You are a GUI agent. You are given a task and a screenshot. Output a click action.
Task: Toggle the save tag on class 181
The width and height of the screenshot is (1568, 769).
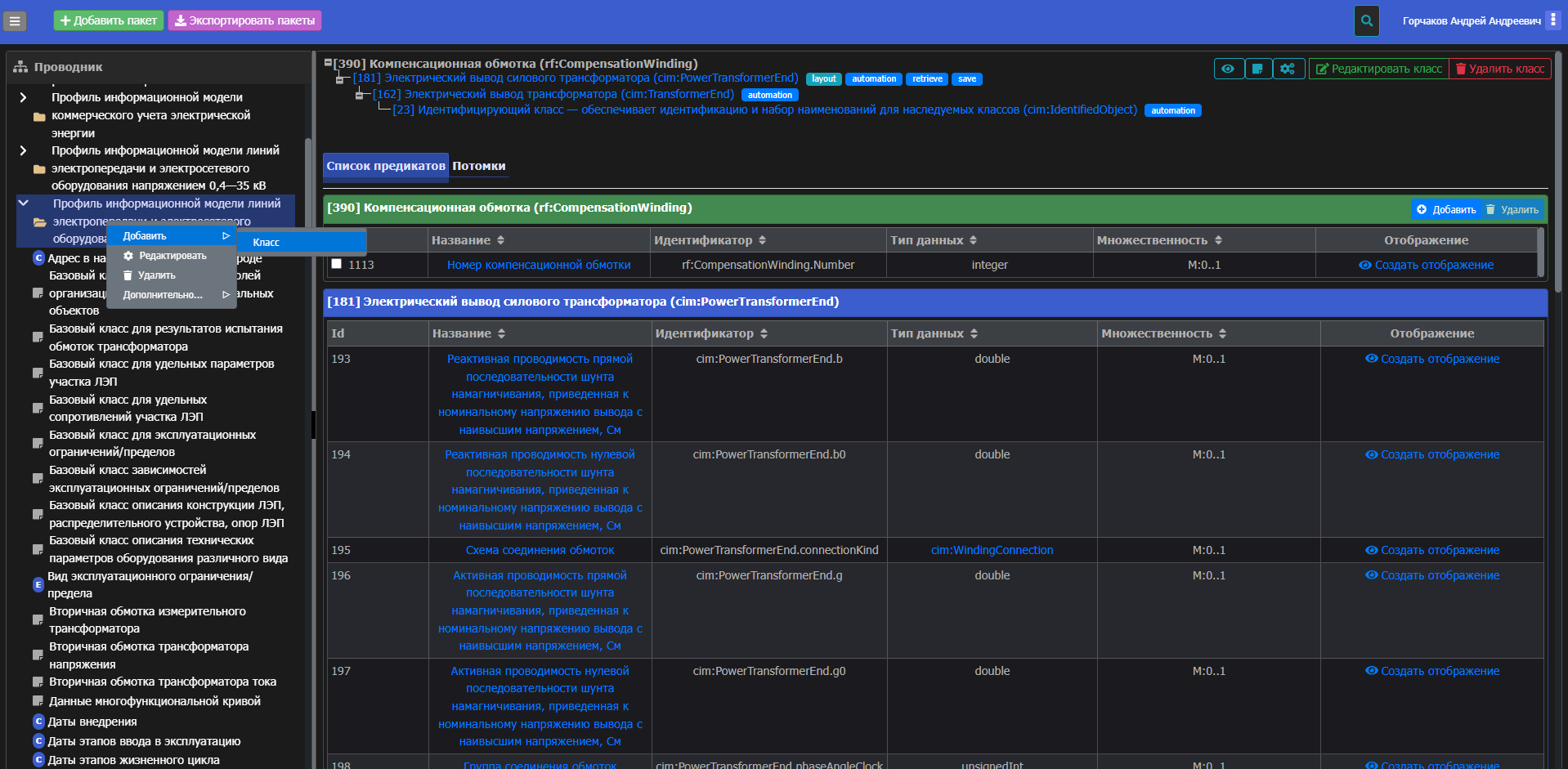[x=967, y=79]
